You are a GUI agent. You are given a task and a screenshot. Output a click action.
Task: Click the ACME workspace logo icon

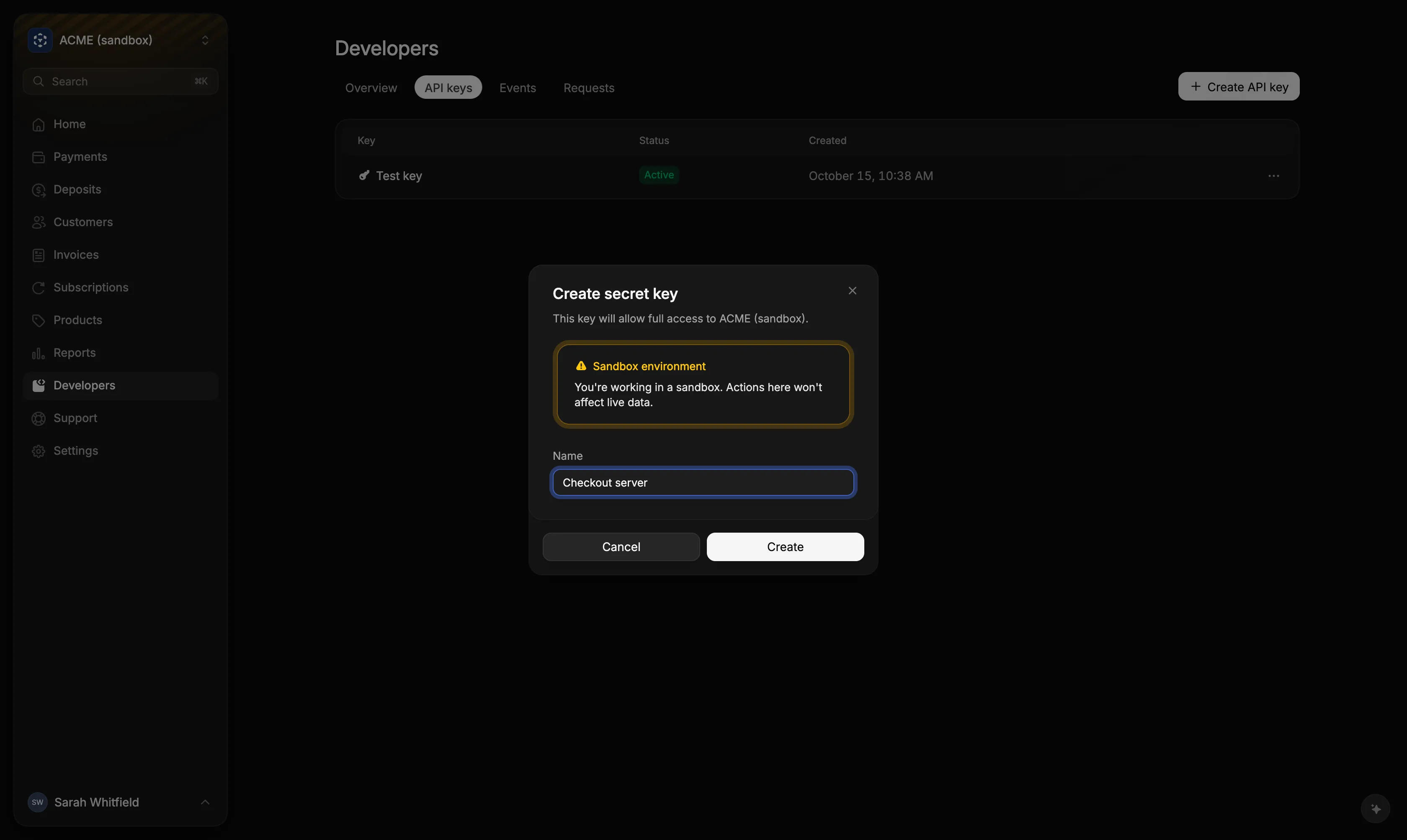coord(40,40)
